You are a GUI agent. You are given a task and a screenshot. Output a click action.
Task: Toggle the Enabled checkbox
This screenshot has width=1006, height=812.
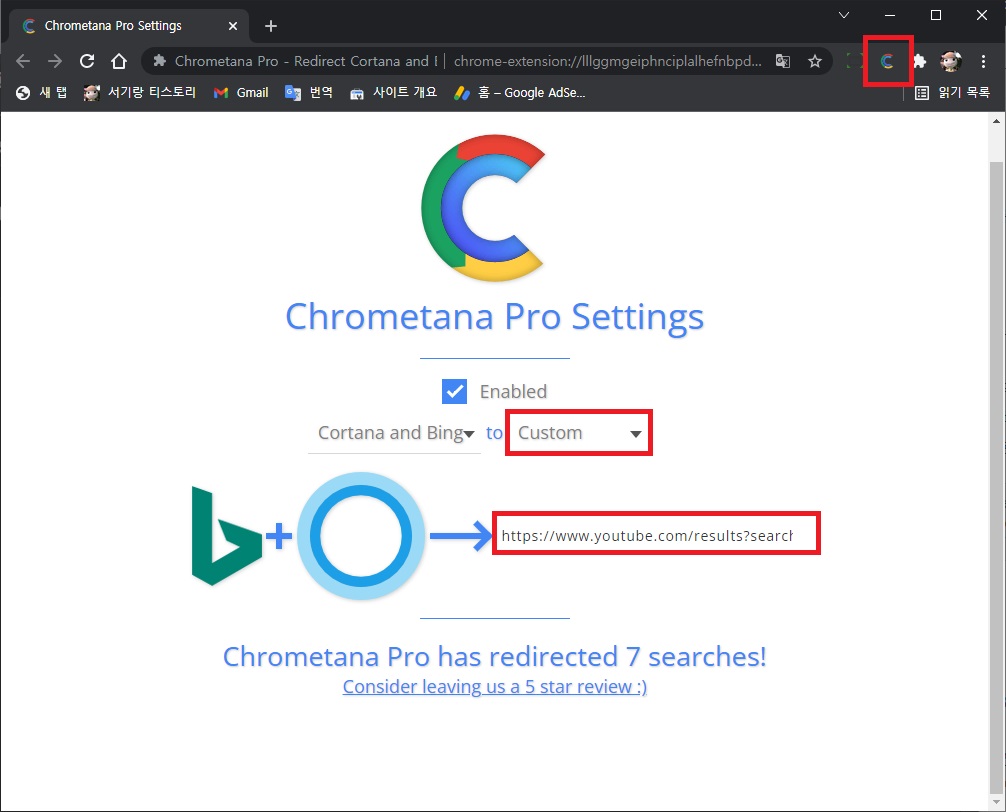coord(454,391)
